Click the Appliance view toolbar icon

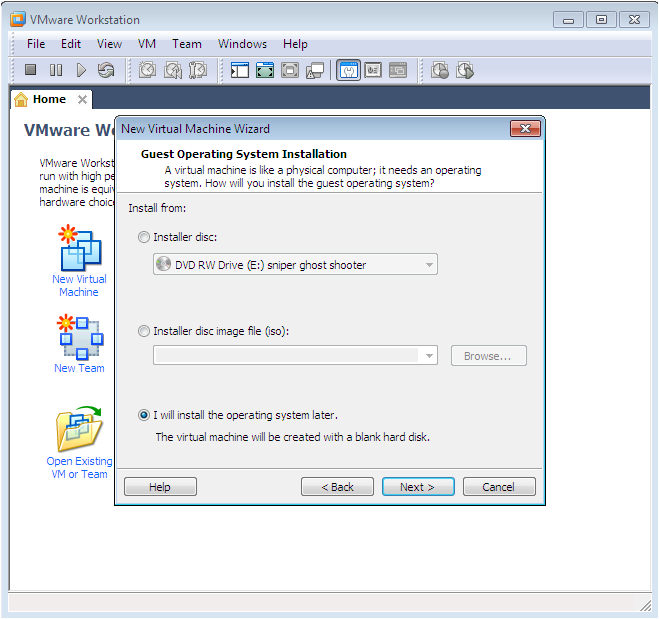pos(373,70)
